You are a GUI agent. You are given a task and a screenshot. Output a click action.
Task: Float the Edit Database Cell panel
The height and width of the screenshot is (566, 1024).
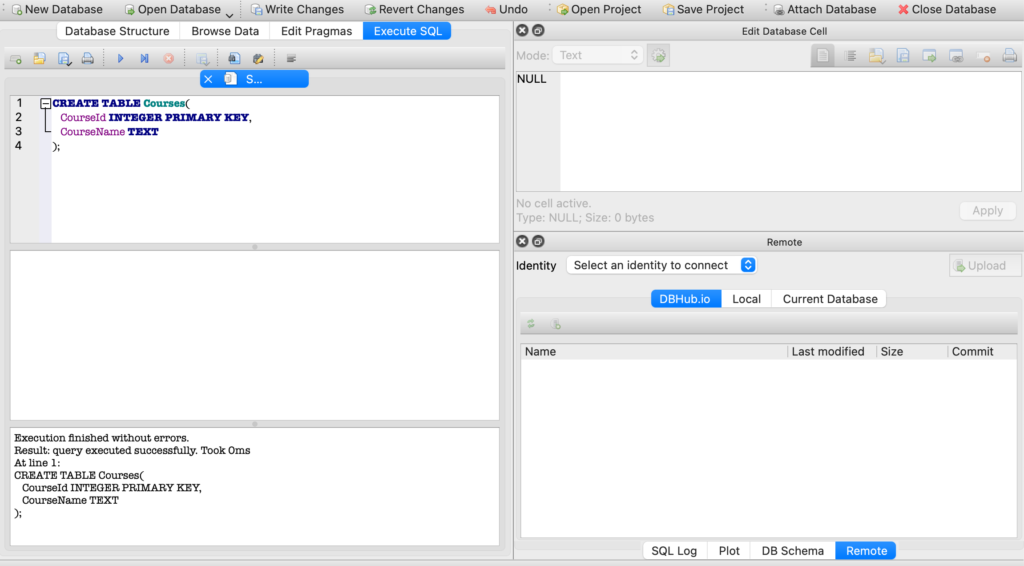pyautogui.click(x=538, y=31)
